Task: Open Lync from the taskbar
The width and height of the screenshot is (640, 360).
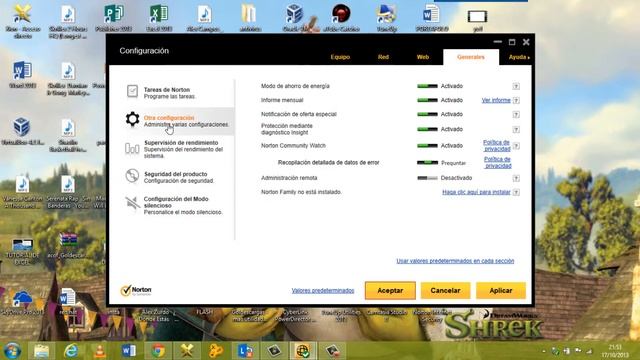Action: pos(245,351)
